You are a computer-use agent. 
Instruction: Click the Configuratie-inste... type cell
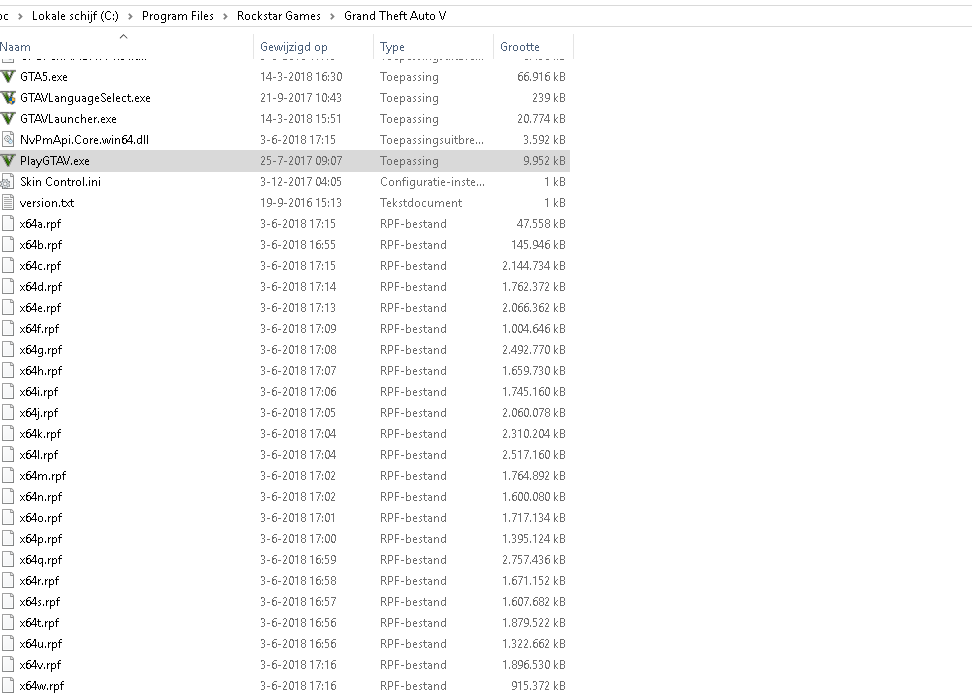point(433,182)
